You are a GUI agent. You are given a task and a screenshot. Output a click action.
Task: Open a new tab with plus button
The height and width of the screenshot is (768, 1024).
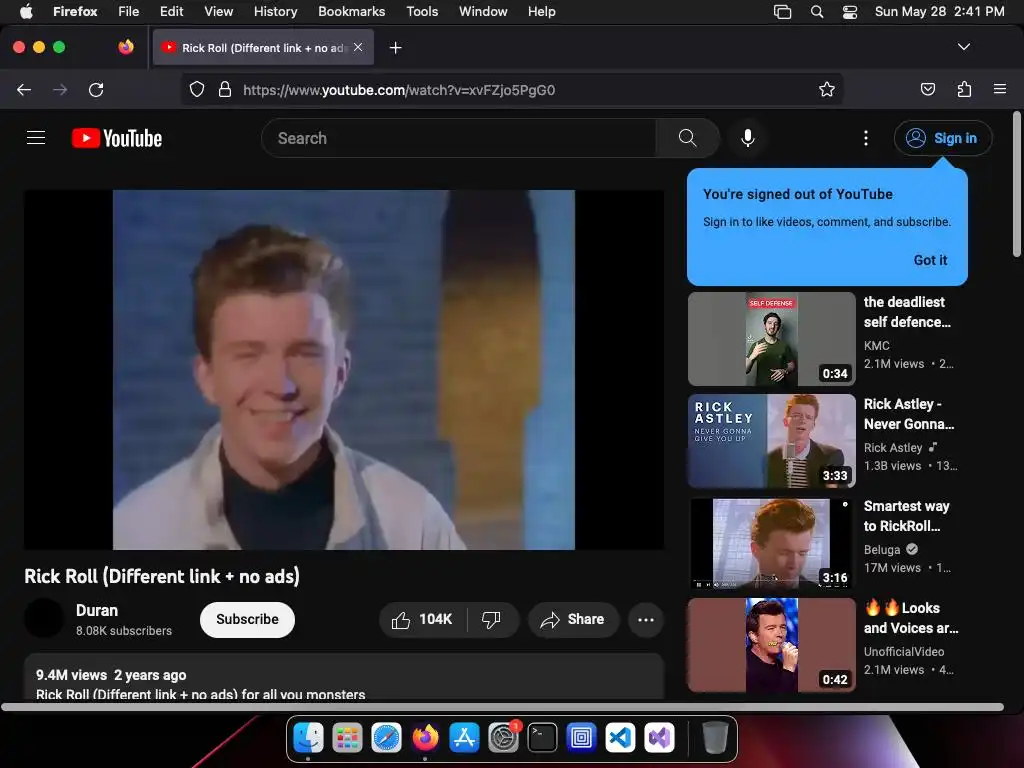pos(395,48)
